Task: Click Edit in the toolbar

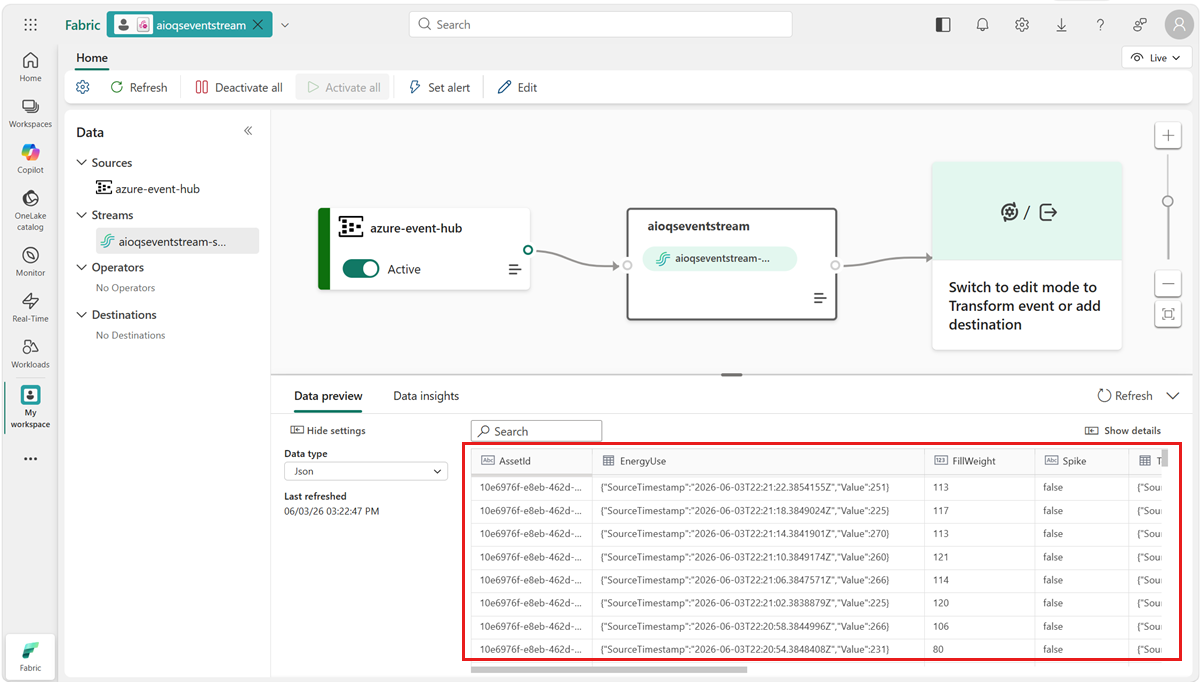Action: click(518, 87)
